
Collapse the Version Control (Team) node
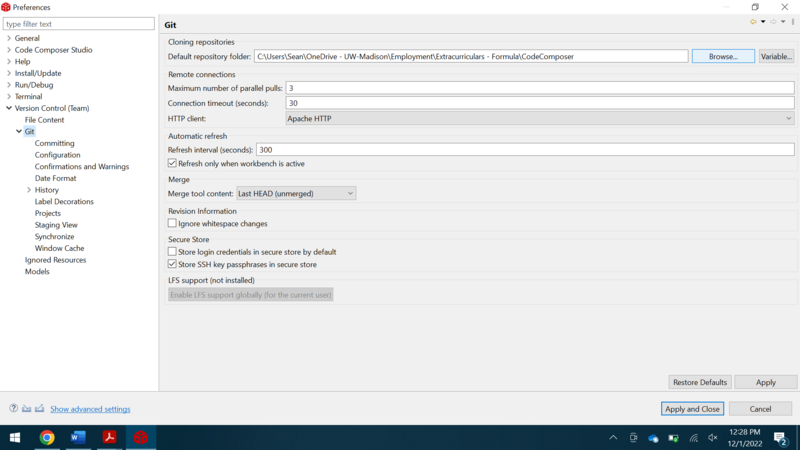[x=9, y=108]
